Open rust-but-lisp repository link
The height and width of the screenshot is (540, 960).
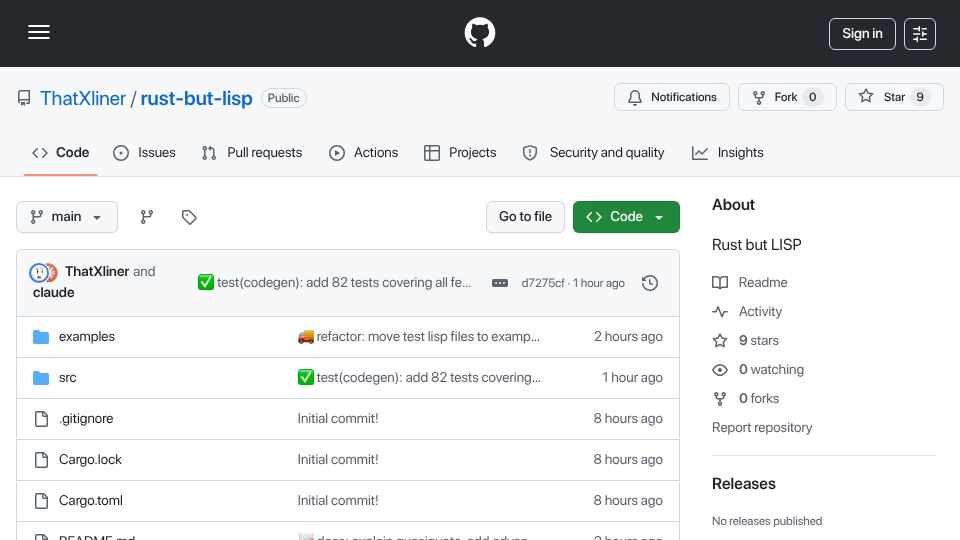coord(197,98)
